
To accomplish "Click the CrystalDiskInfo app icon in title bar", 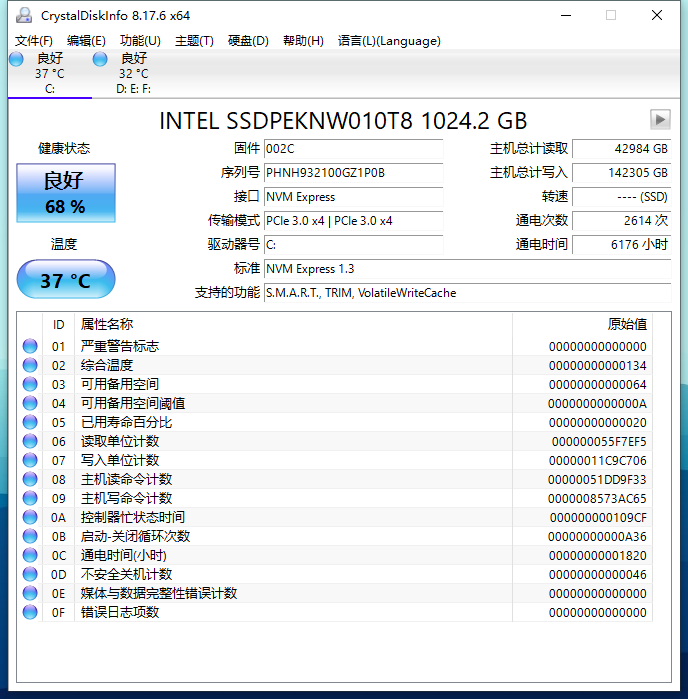I will click(24, 16).
